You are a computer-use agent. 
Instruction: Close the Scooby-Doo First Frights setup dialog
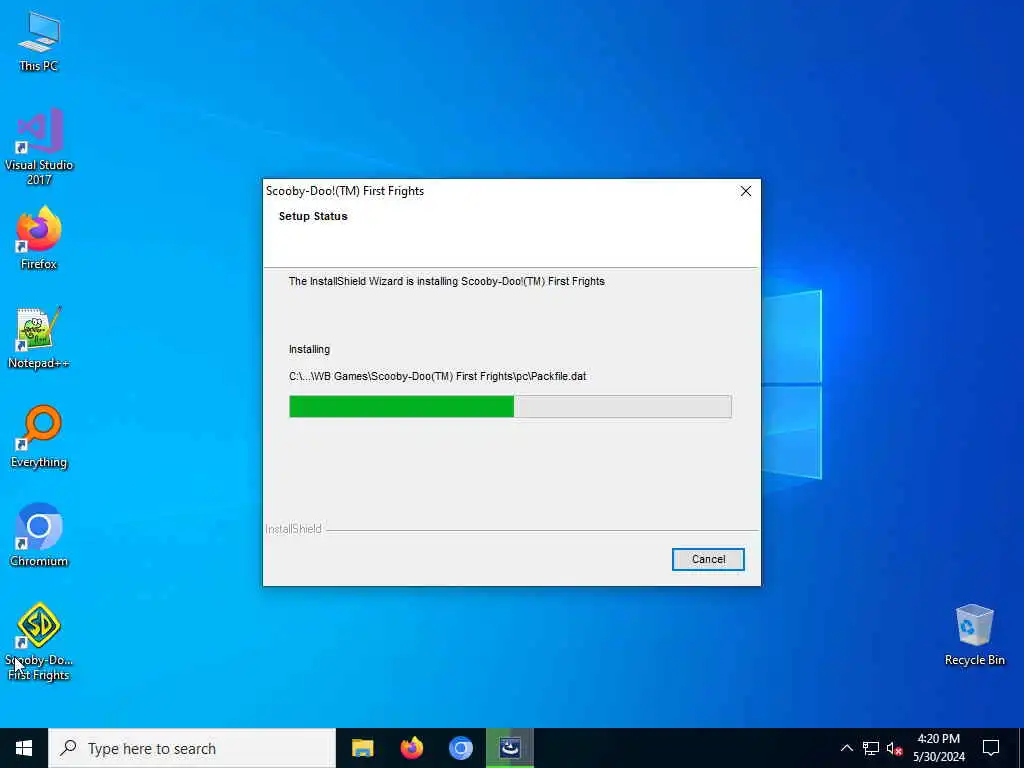[745, 191]
